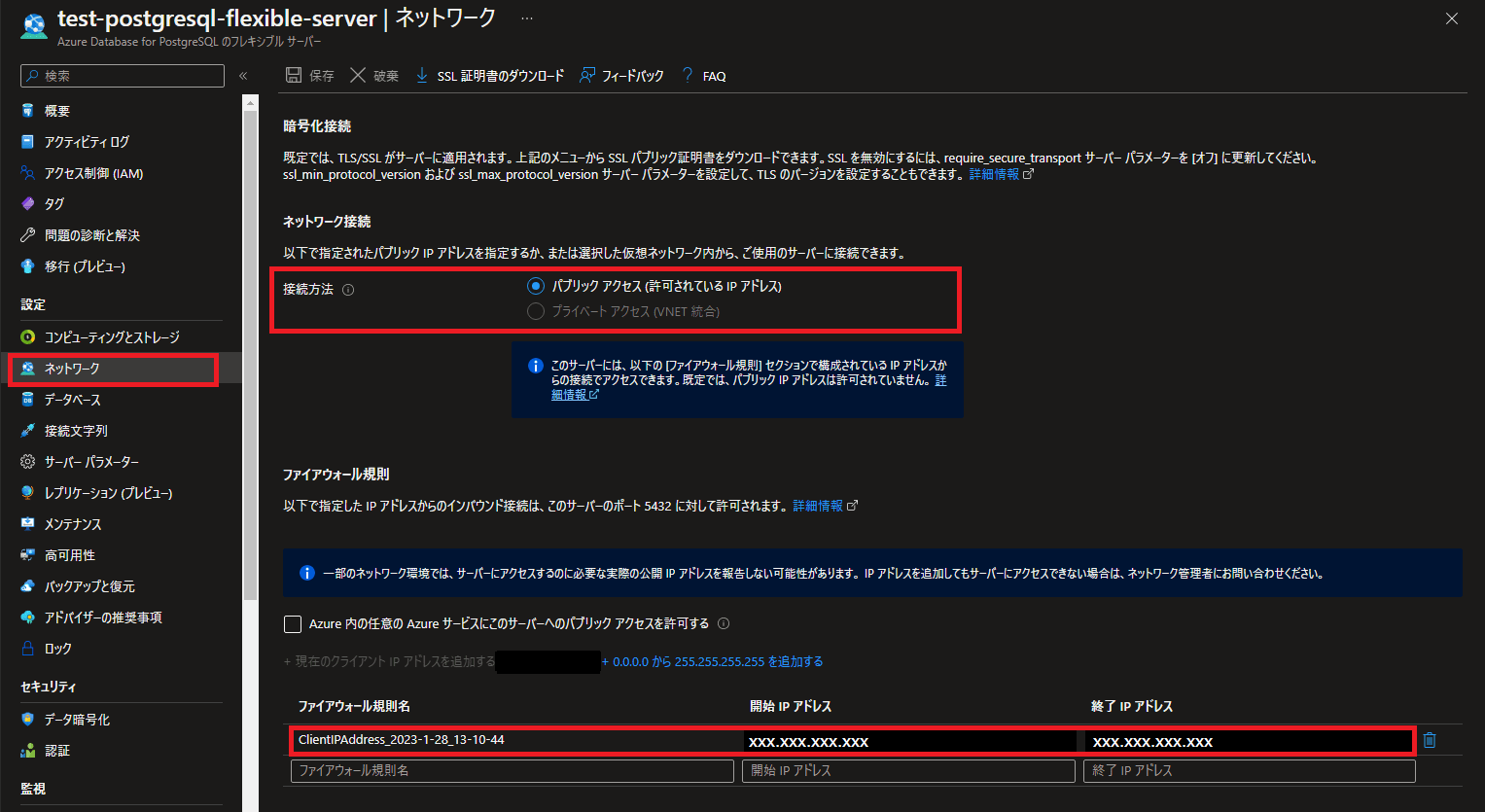Select パブリック アクセス radio button
Image resolution: width=1485 pixels, height=812 pixels.
(x=535, y=286)
